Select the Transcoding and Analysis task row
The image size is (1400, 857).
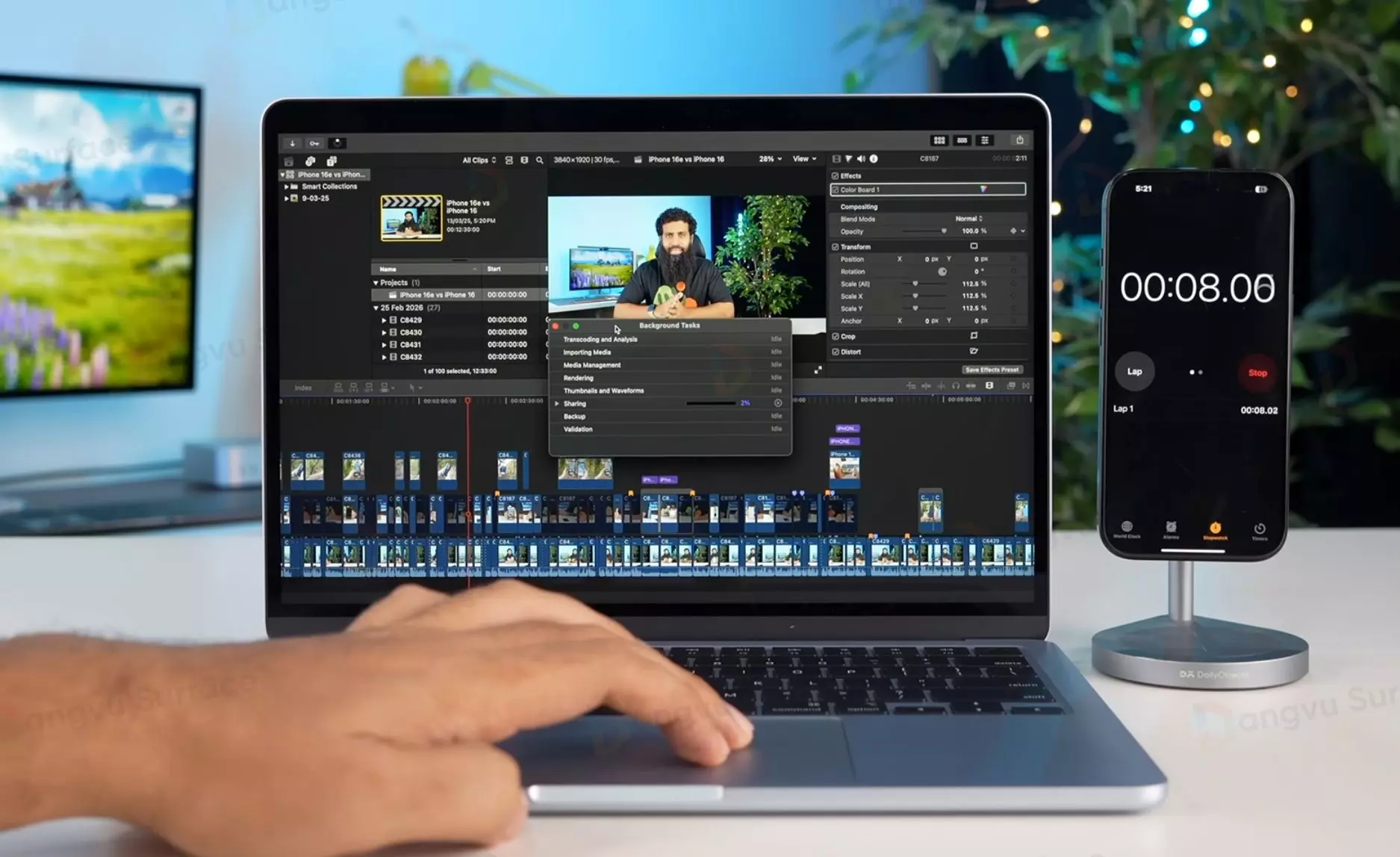[x=670, y=340]
